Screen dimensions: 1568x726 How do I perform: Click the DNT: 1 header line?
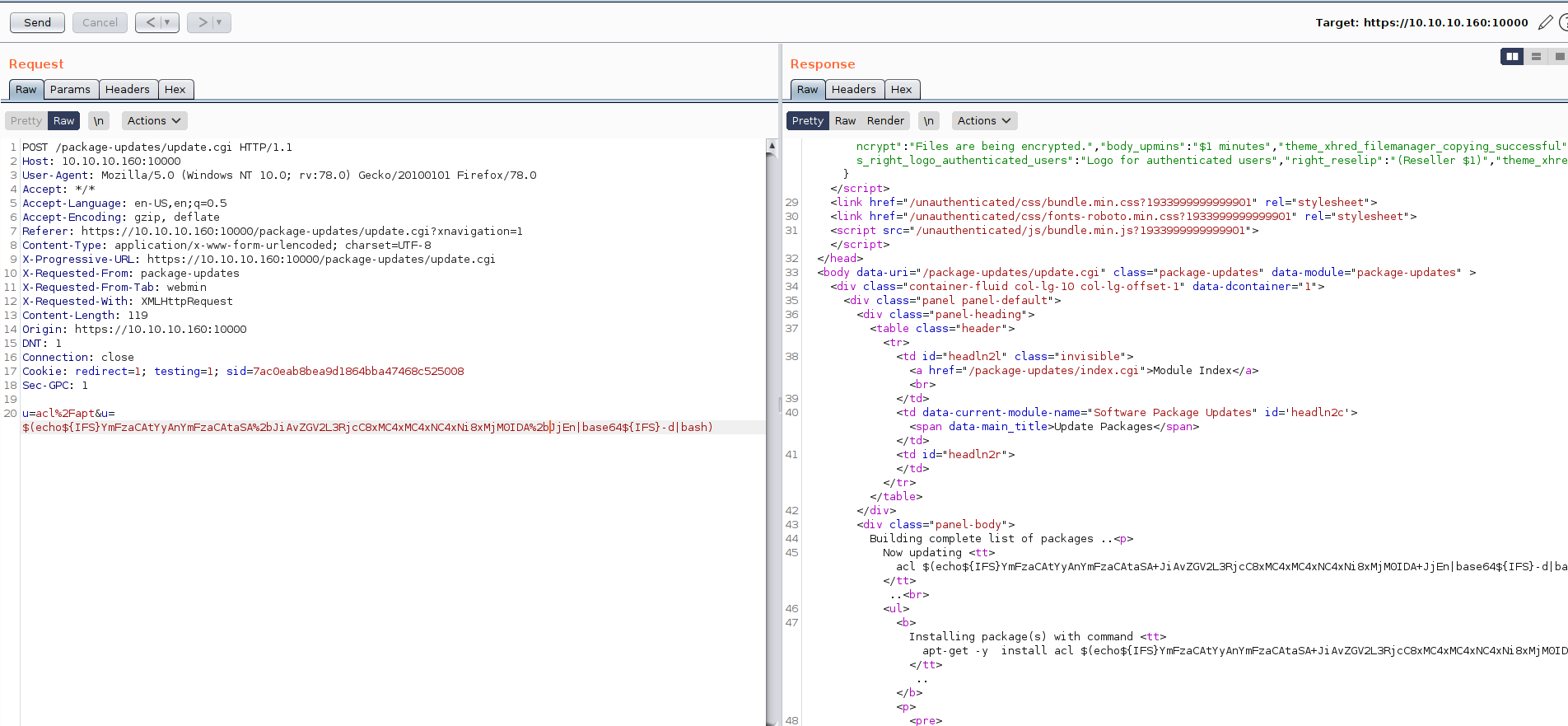42,343
